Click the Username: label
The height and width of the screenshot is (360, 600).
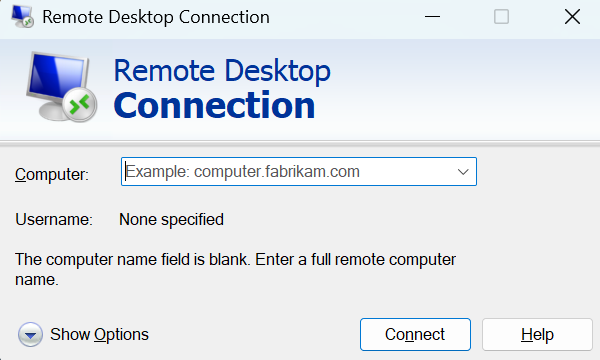54,220
